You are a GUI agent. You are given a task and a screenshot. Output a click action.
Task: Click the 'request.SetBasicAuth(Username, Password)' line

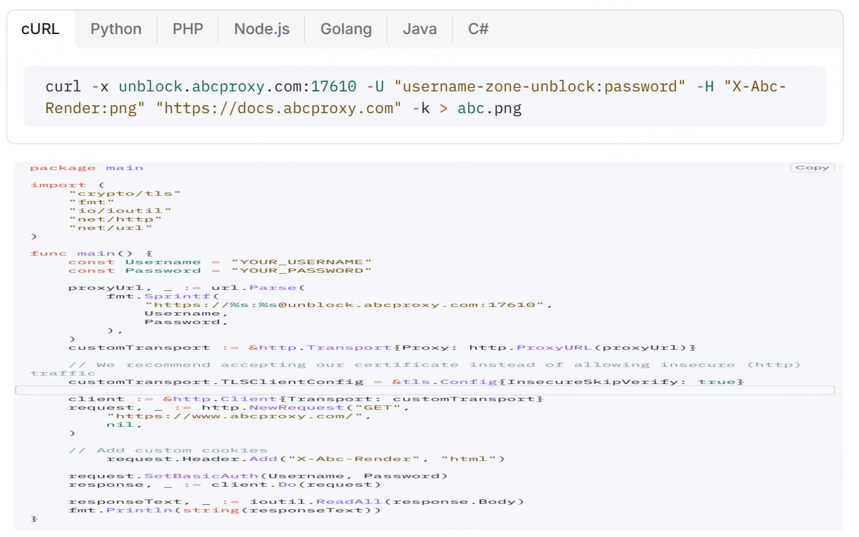point(258,476)
